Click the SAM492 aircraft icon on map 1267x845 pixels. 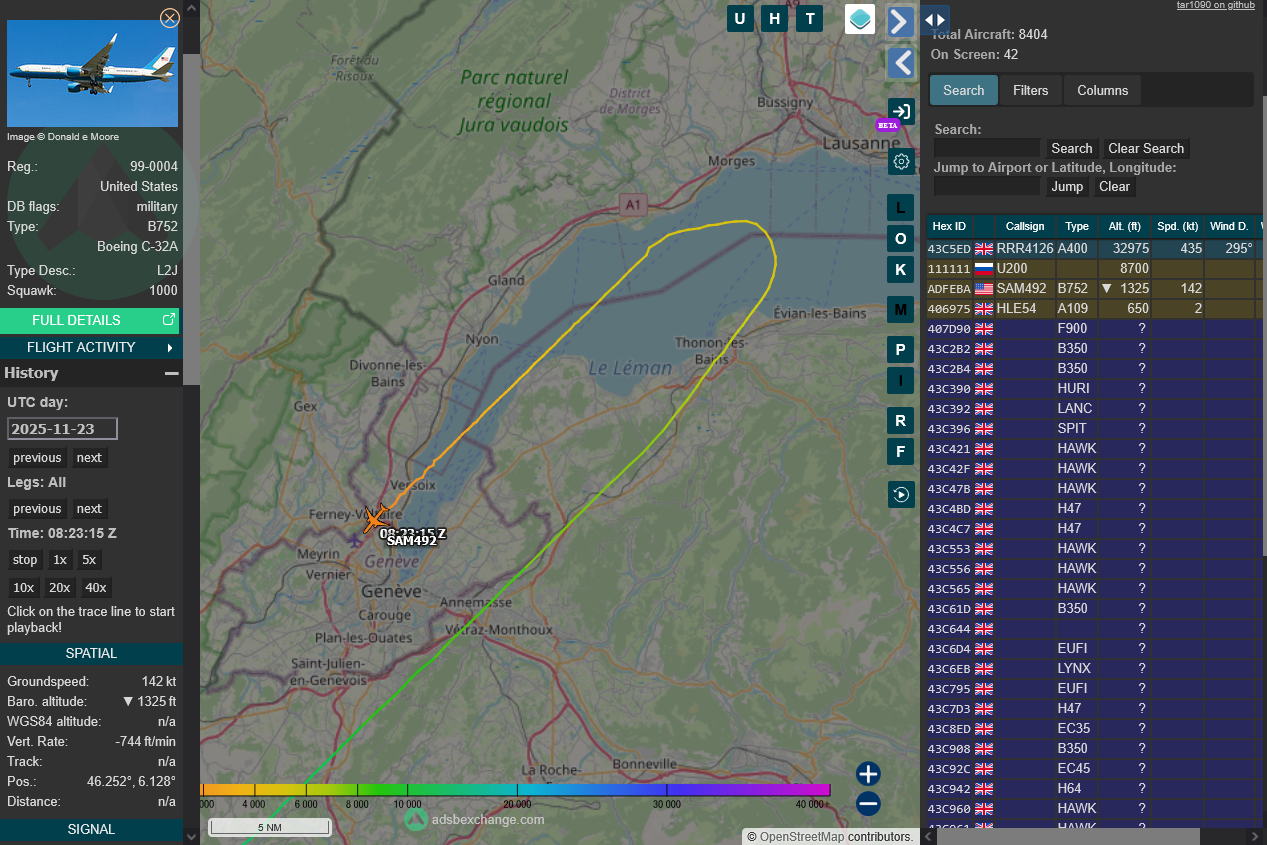click(376, 518)
